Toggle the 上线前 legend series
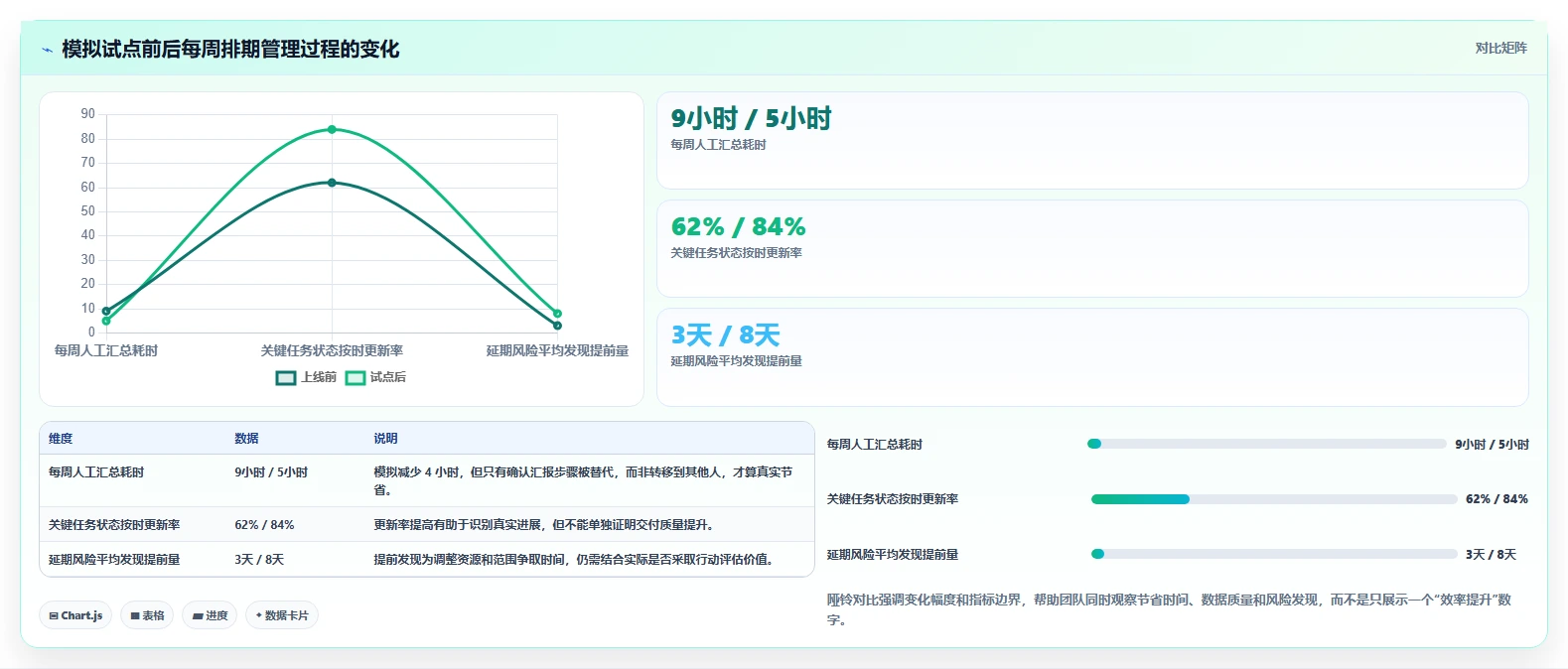 point(306,377)
